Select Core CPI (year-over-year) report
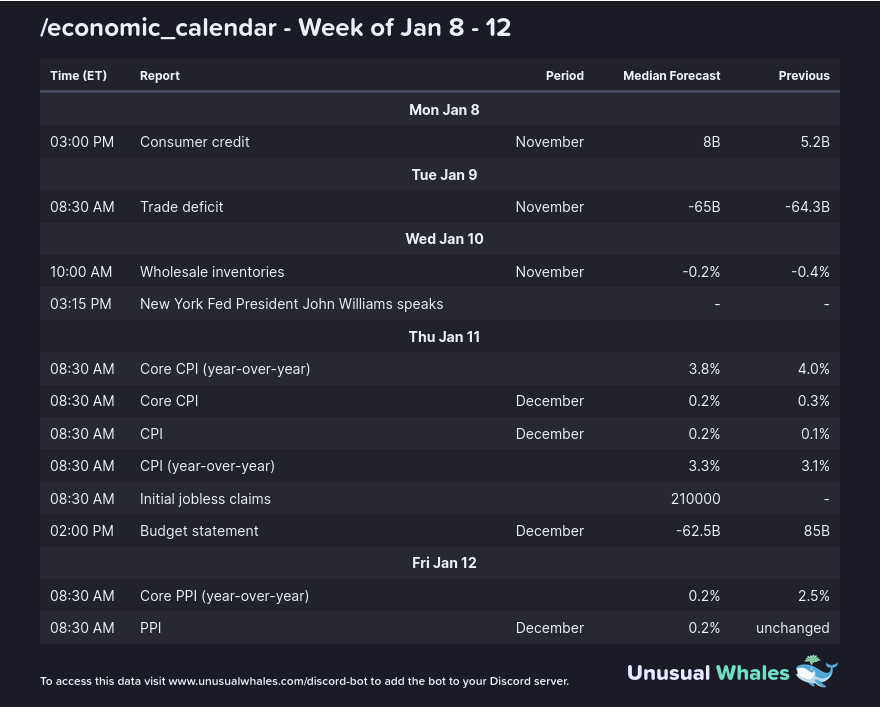This screenshot has height=707, width=880. [x=225, y=369]
